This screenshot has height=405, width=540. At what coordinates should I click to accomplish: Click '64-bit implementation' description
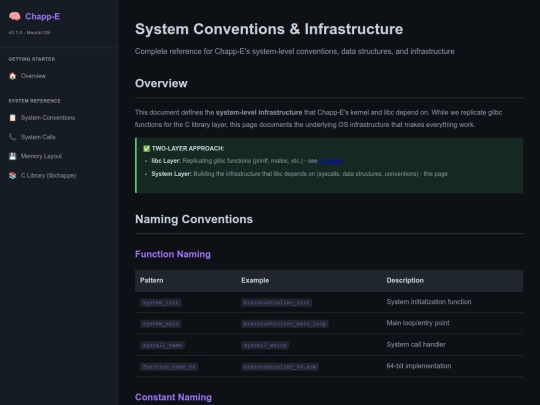(419, 366)
